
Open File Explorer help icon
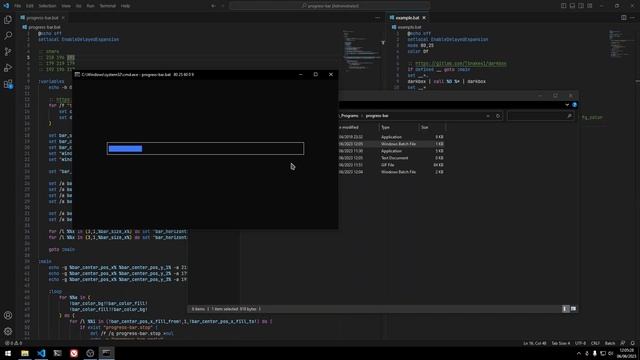pos(575,105)
